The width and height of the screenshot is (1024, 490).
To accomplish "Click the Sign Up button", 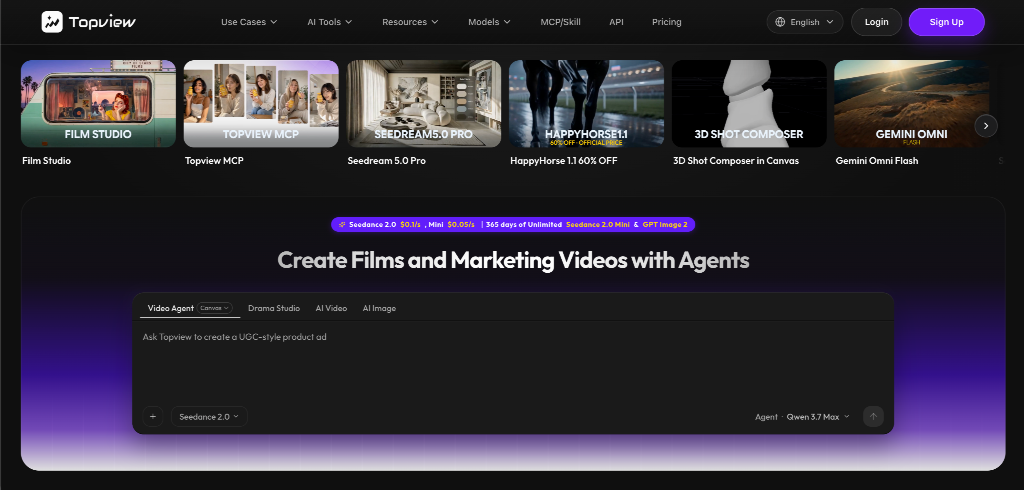I will click(946, 22).
